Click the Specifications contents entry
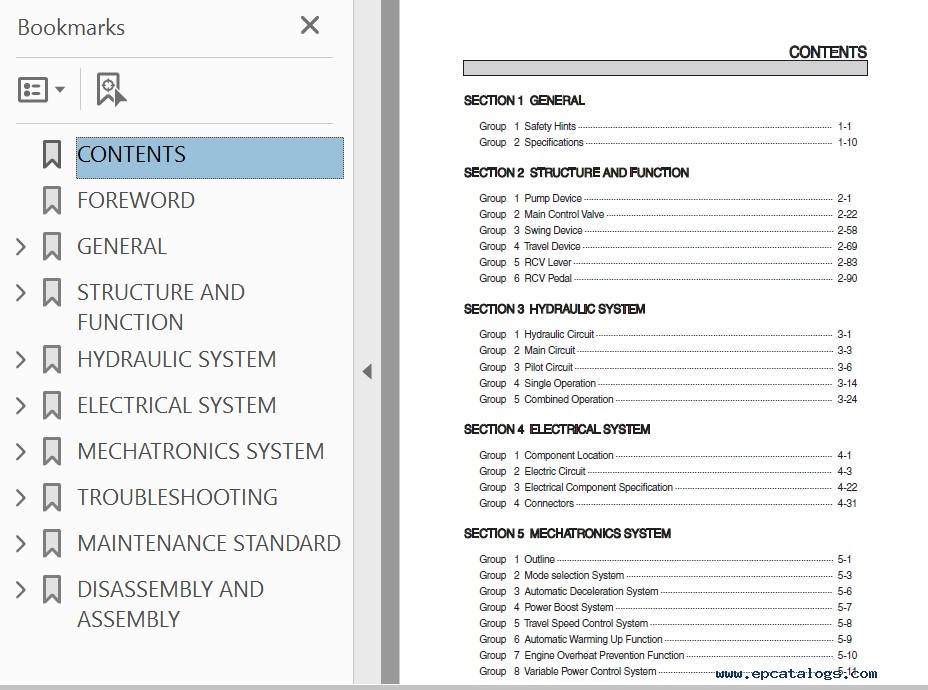Screen dimensions: 928x690 668,142
